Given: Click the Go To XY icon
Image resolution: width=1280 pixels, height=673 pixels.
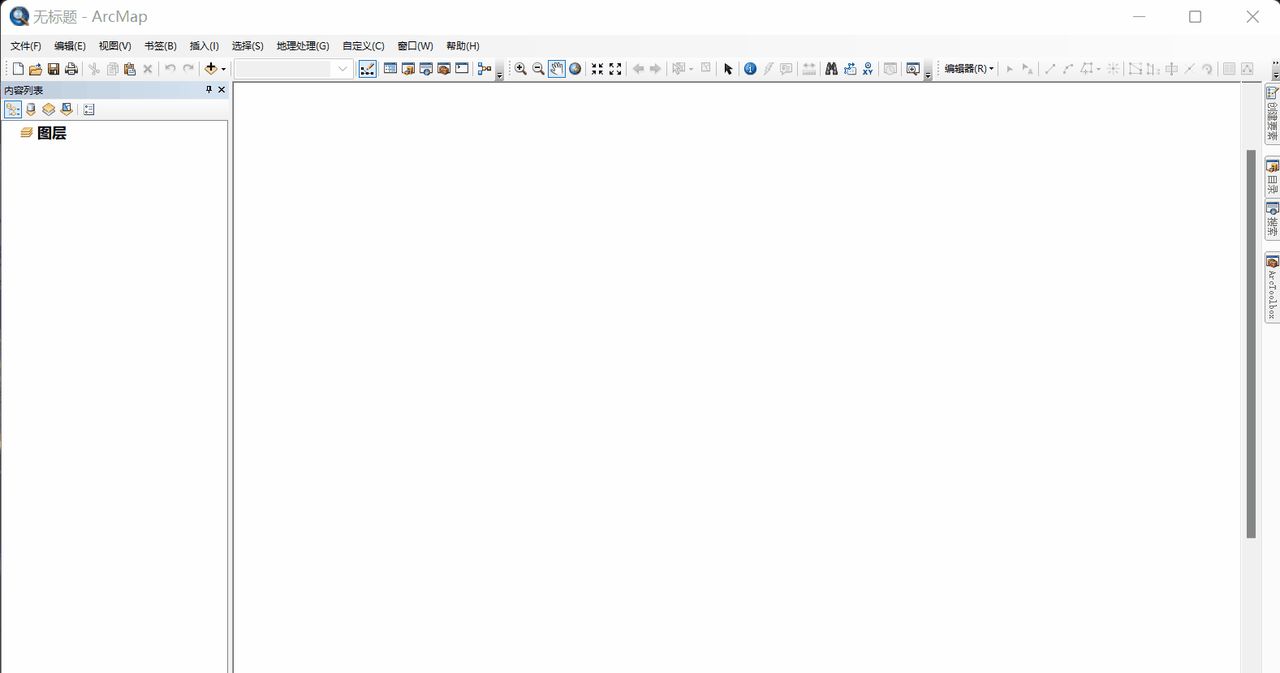Looking at the screenshot, I should point(867,69).
